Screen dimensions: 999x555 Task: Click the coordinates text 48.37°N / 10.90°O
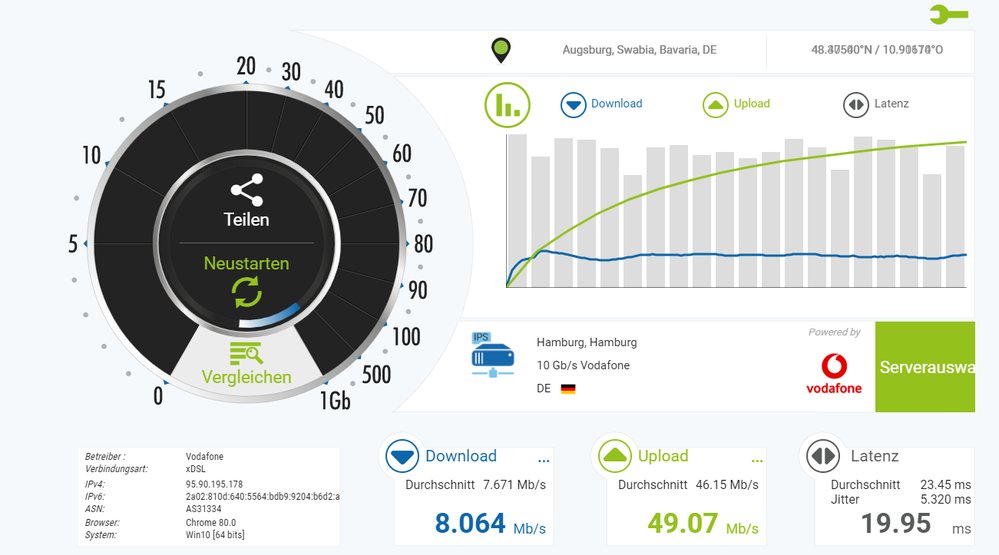(x=877, y=50)
